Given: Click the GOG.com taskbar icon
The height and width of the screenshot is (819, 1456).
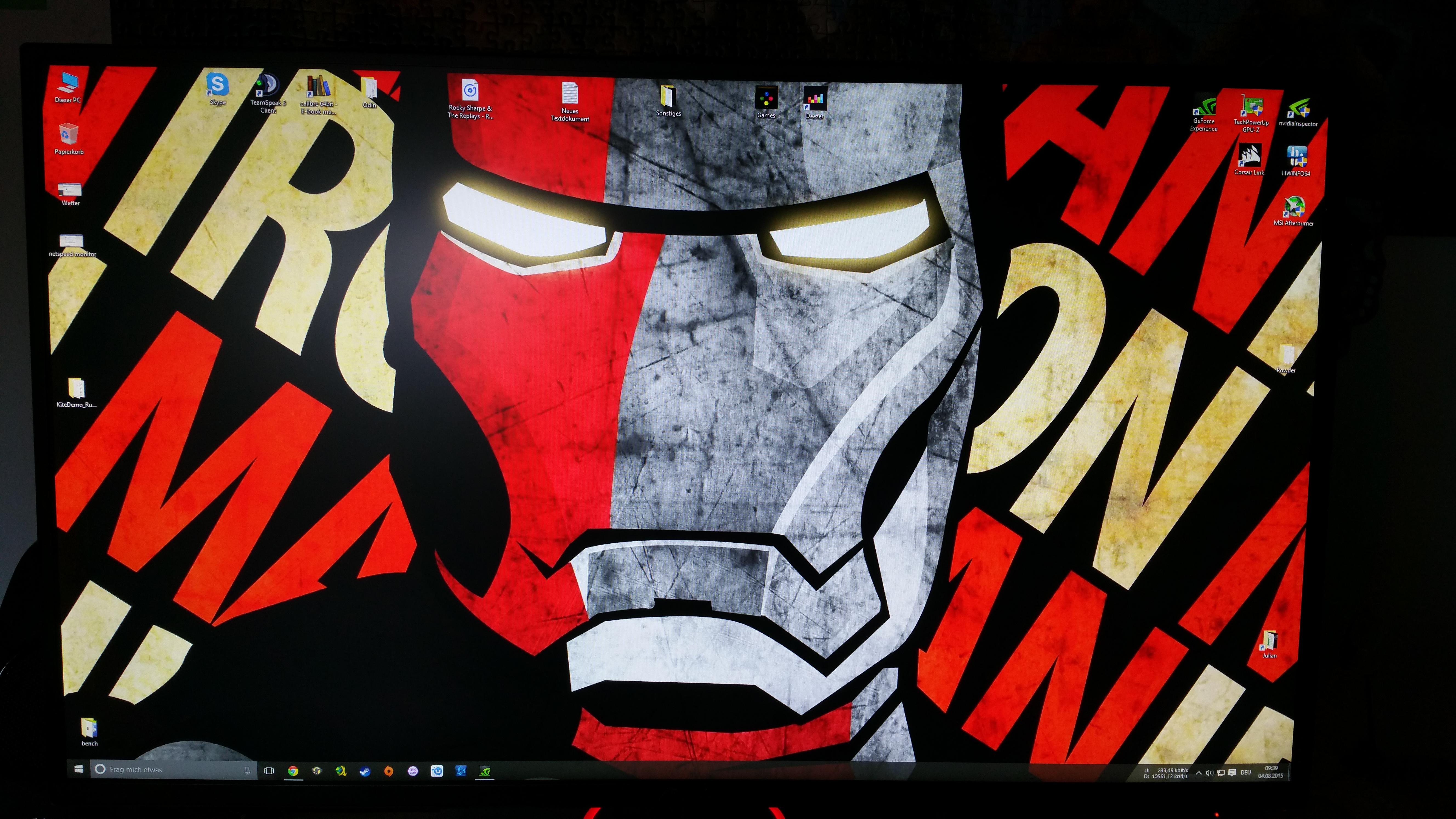Looking at the screenshot, I should 413,771.
